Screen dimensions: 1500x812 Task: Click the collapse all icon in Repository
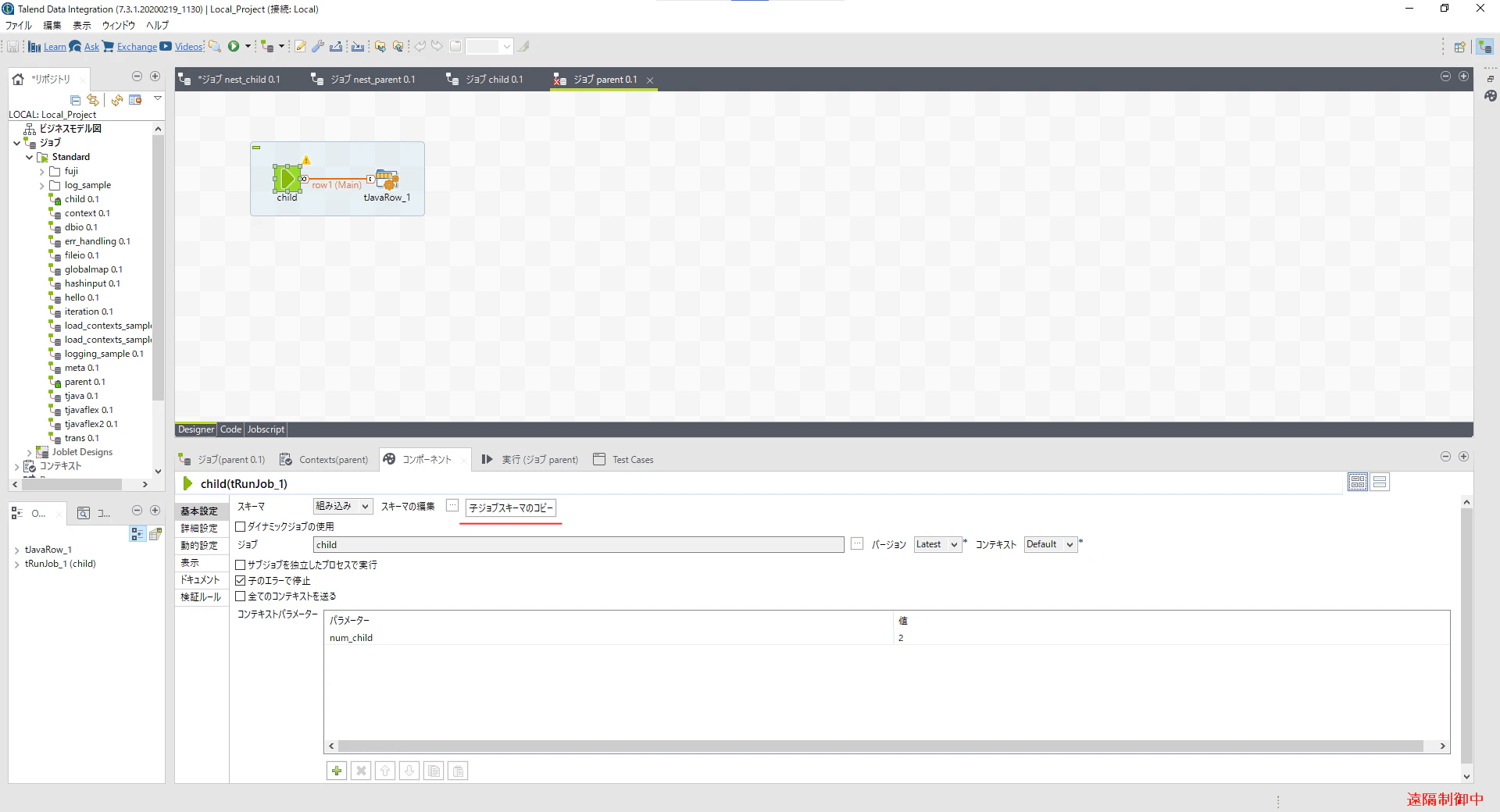76,100
